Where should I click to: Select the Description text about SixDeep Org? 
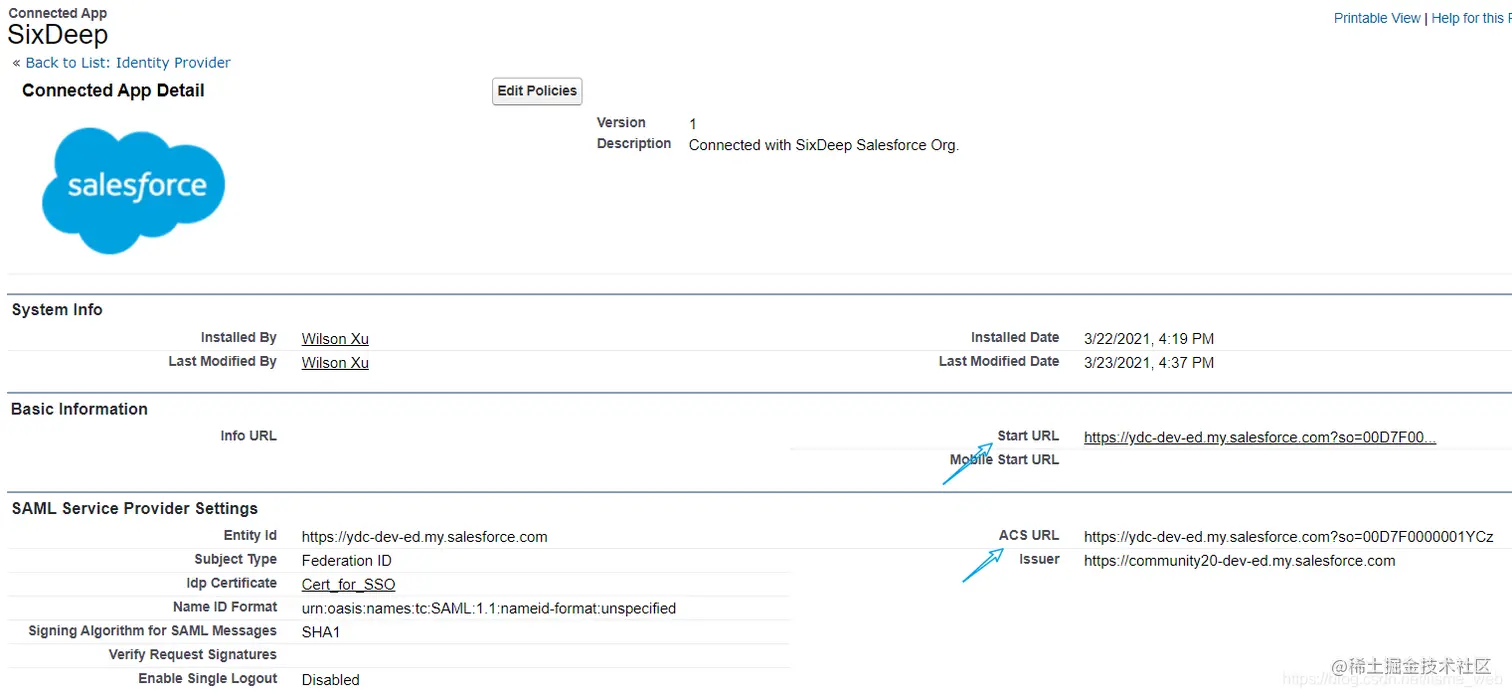click(824, 145)
